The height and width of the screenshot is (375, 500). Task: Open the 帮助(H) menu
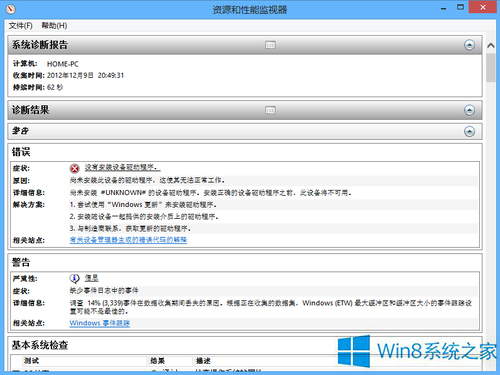click(54, 26)
